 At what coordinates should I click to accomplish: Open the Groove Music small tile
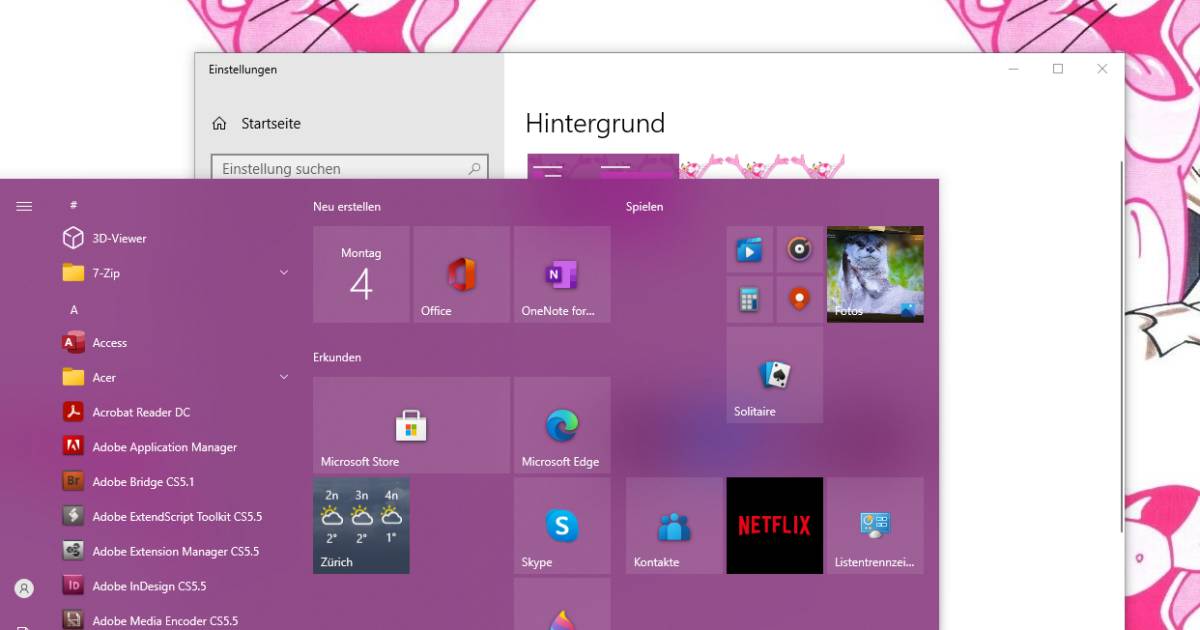(x=799, y=249)
